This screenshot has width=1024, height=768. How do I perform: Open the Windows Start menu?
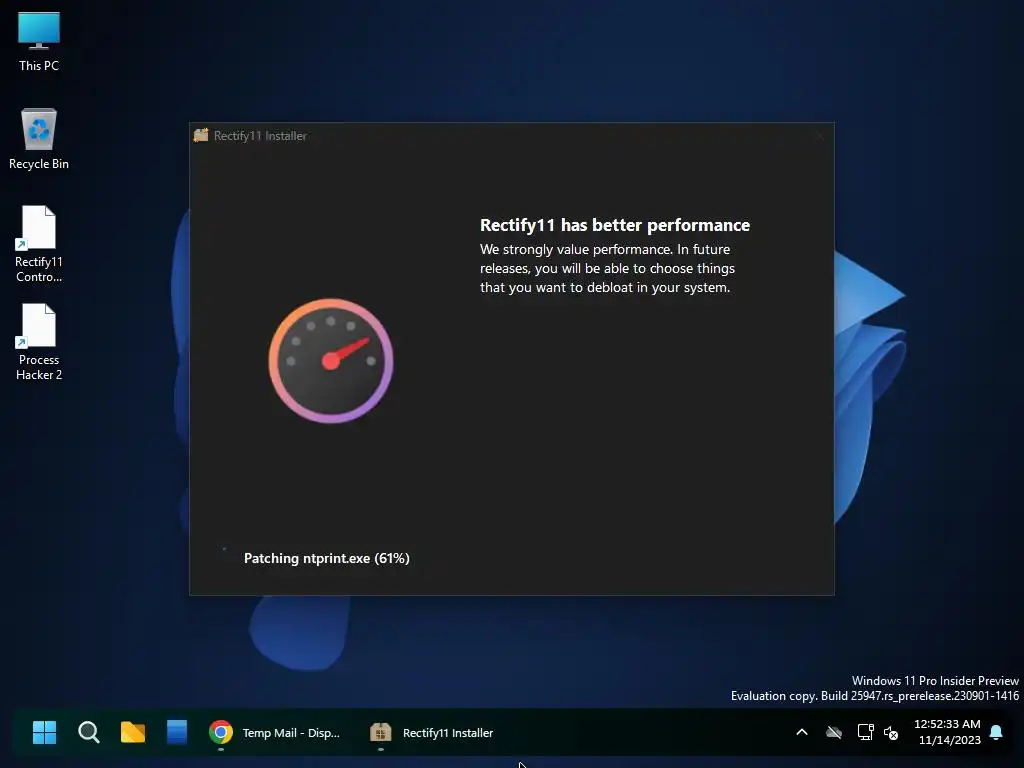coord(44,732)
